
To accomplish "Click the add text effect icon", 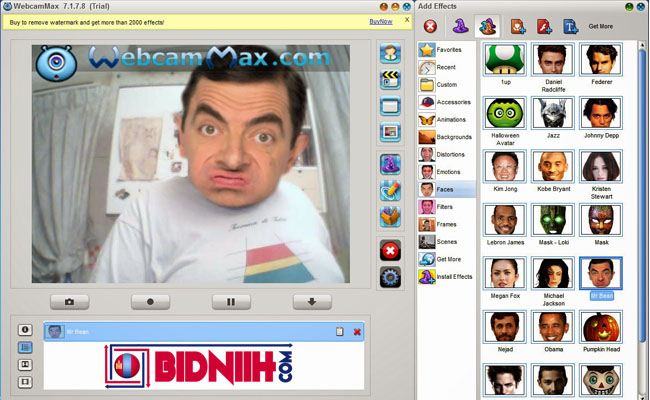I will coord(570,27).
